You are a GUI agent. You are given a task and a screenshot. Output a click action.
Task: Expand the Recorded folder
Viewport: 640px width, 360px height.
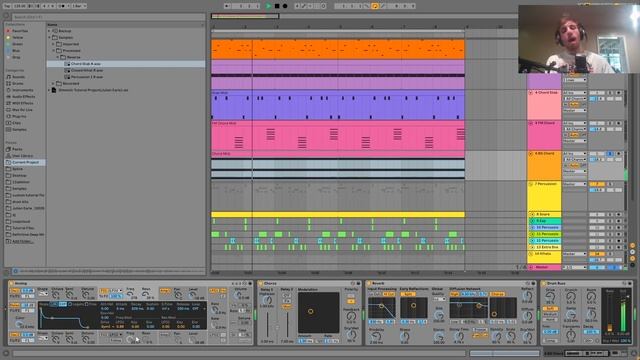(54, 83)
